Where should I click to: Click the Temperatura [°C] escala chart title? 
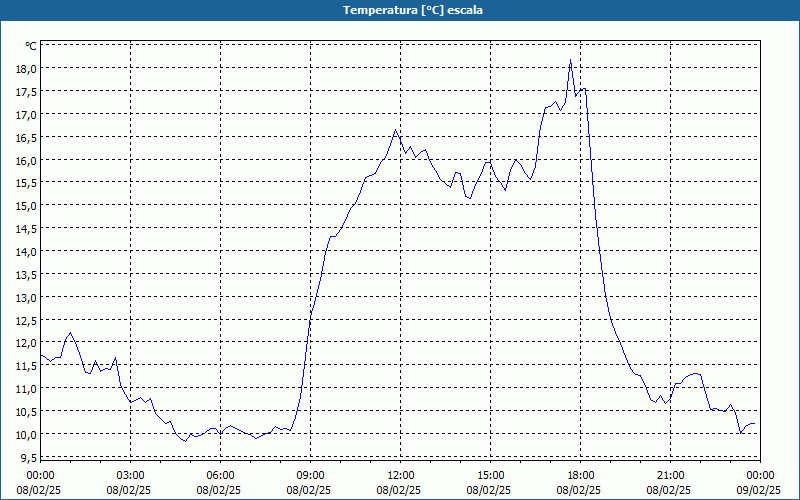(x=400, y=10)
